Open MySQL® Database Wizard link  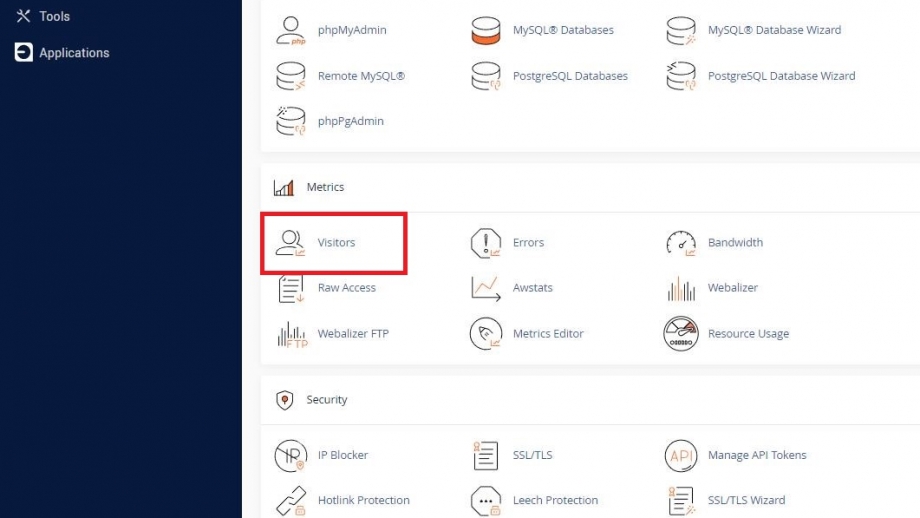coord(774,30)
